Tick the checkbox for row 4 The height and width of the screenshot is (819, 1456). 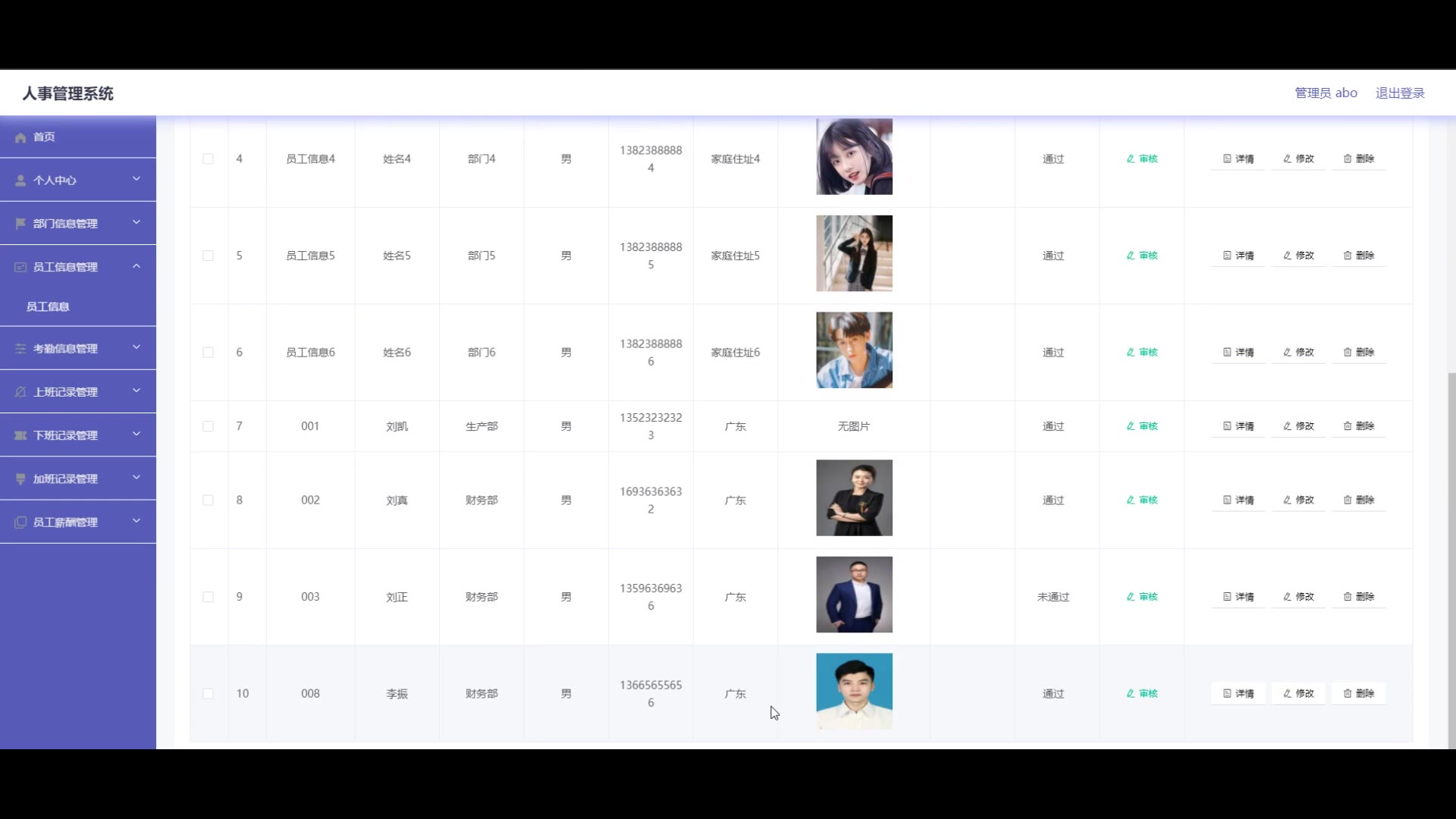point(208,159)
